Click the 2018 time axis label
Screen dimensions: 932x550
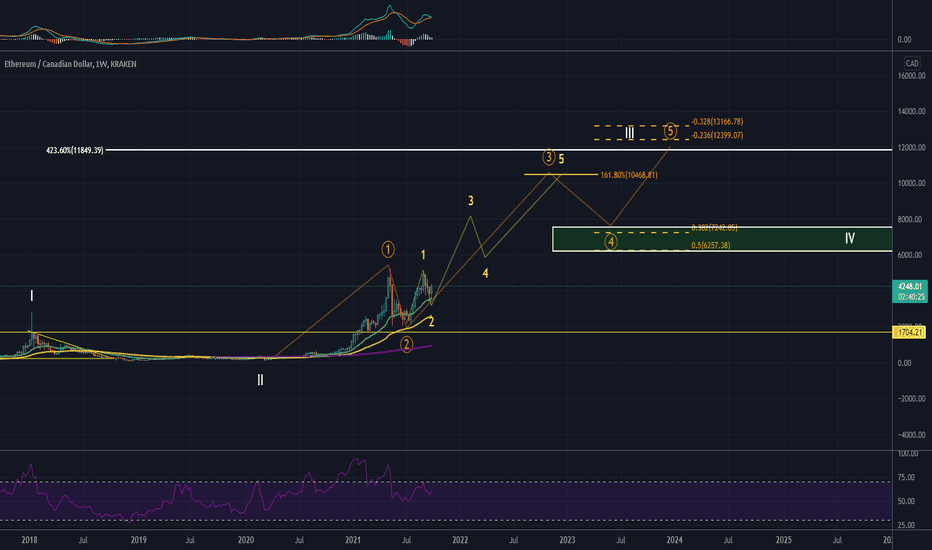click(x=29, y=540)
